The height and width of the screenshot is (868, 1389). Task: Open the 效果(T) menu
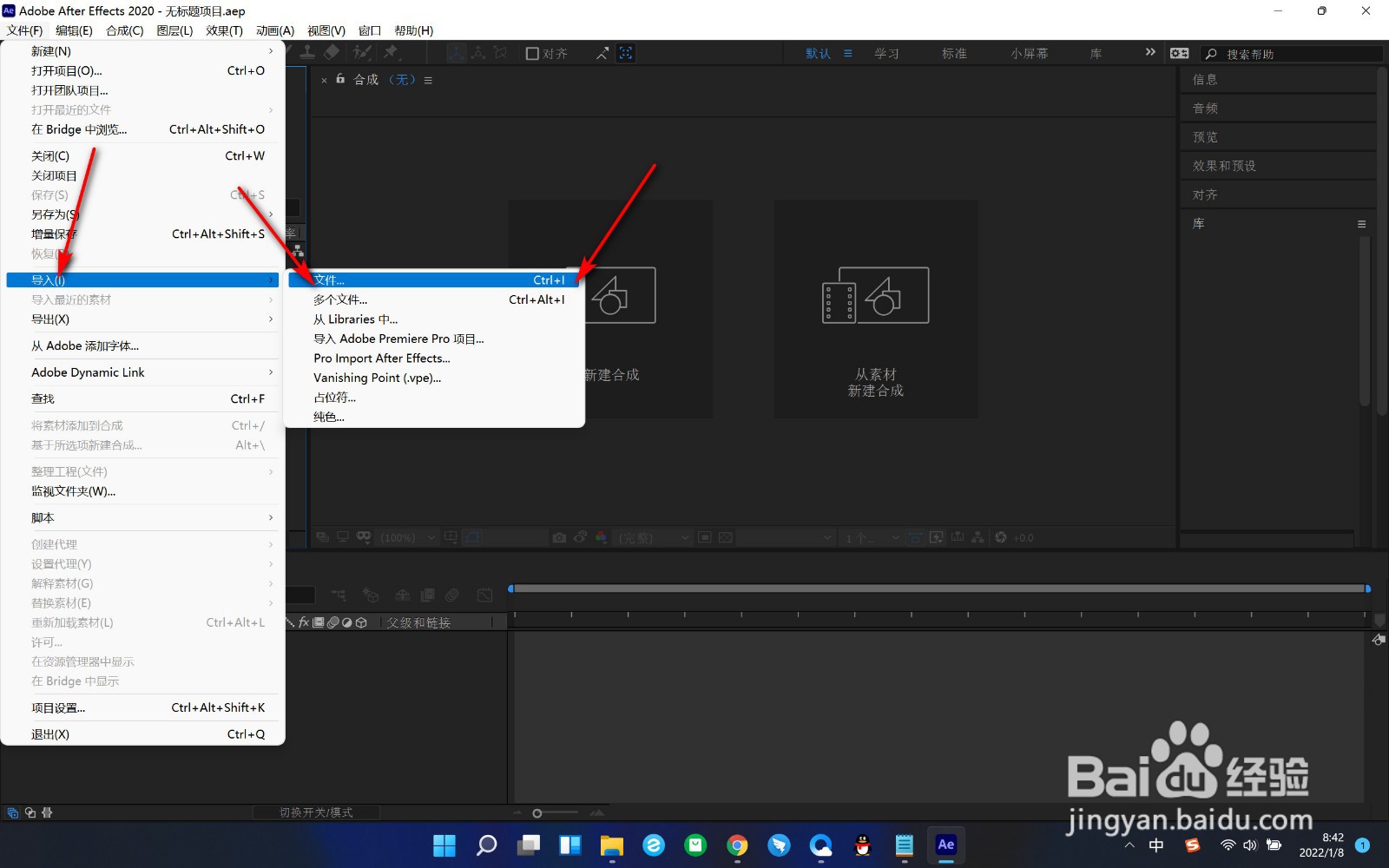[x=224, y=30]
